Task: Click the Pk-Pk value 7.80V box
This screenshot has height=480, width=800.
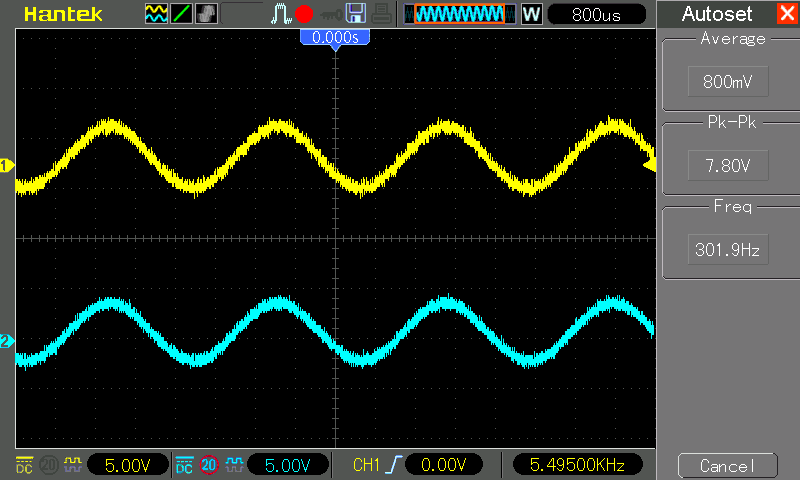Action: pos(728,165)
